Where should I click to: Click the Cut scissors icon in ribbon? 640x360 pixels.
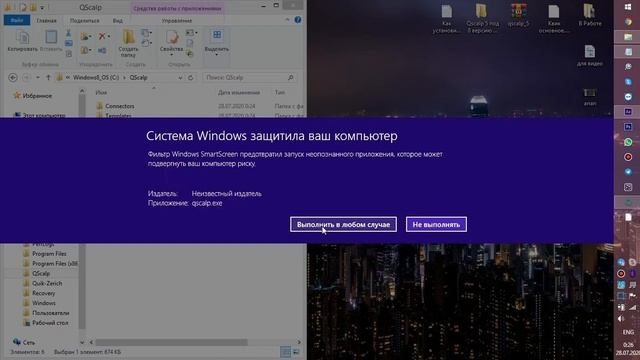(69, 33)
